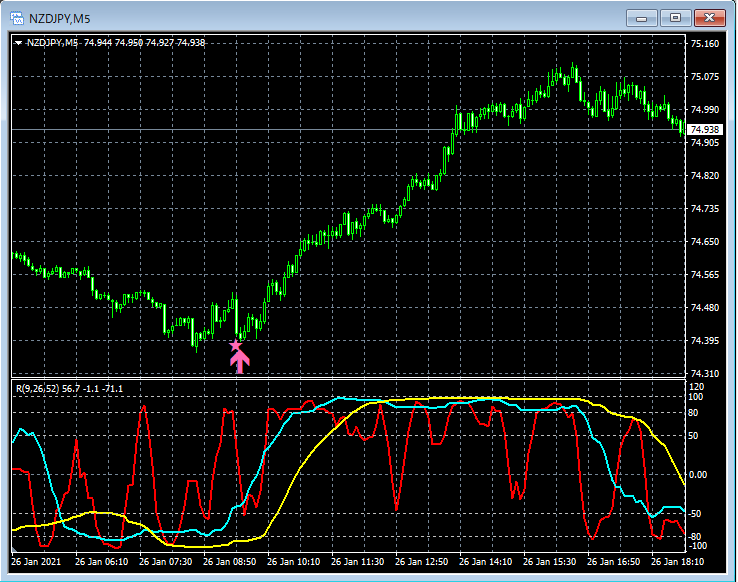Image resolution: width=738 pixels, height=582 pixels.
Task: Click the NZDJPY,M5 window title text
Action: tap(59, 19)
